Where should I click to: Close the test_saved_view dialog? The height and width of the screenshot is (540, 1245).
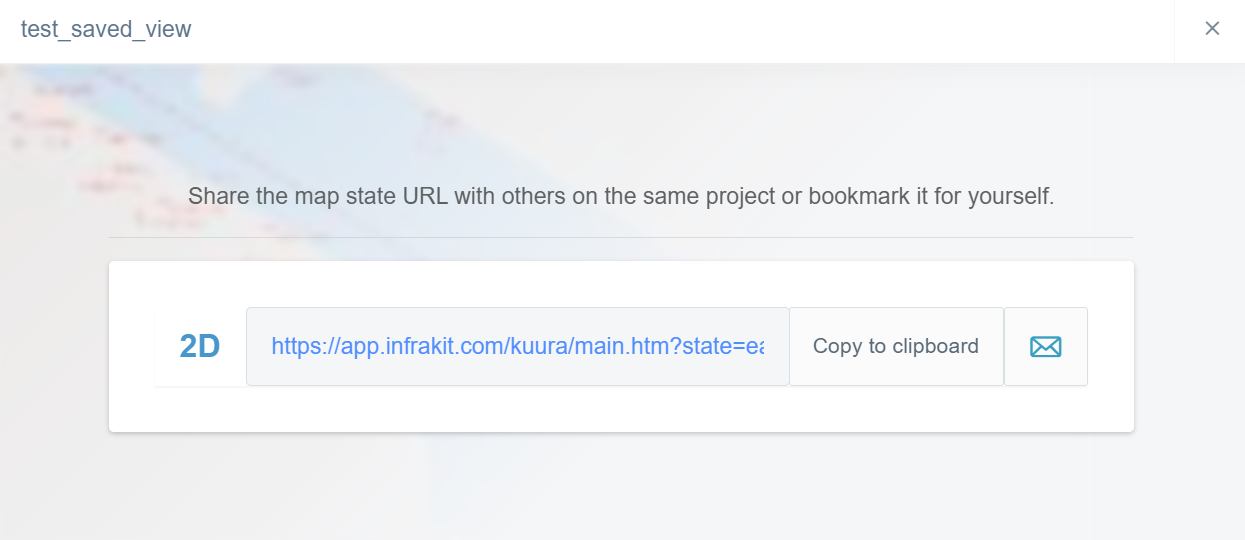(x=1212, y=28)
